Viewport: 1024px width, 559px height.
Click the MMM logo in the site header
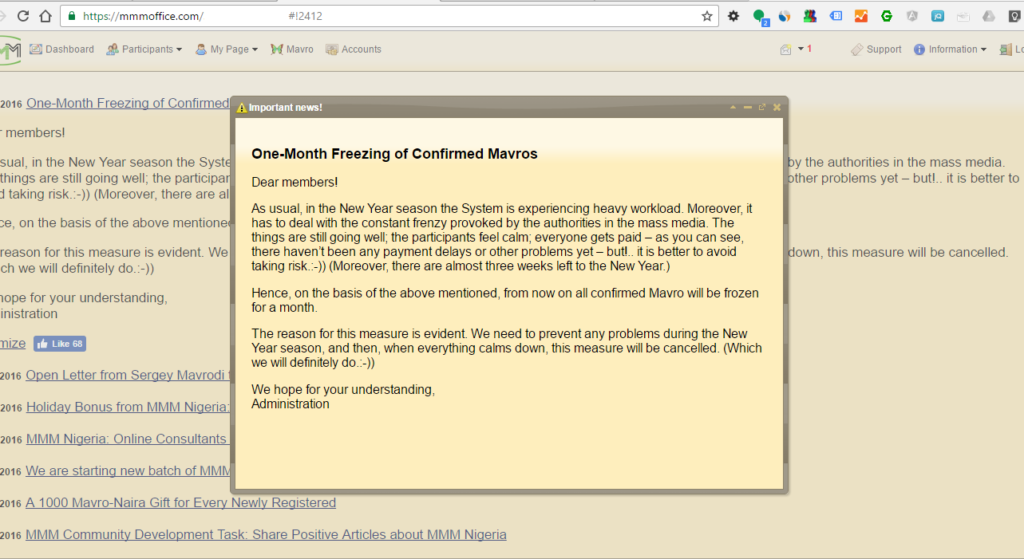click(x=10, y=50)
